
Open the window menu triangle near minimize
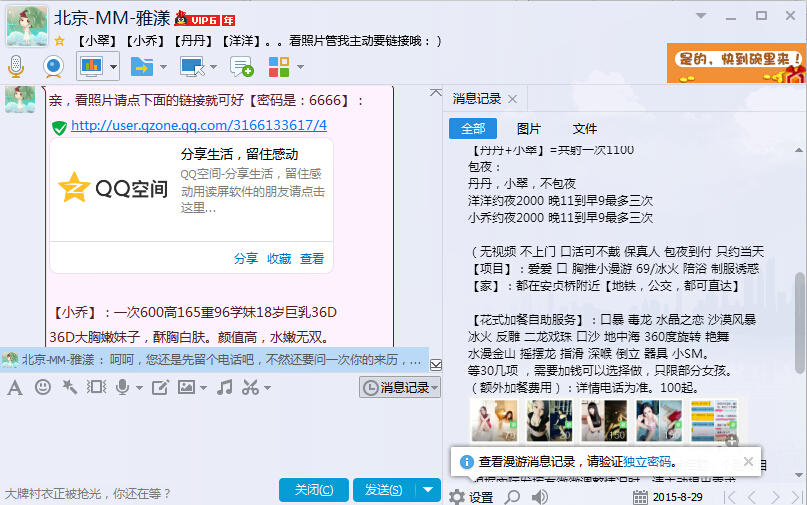coord(701,15)
